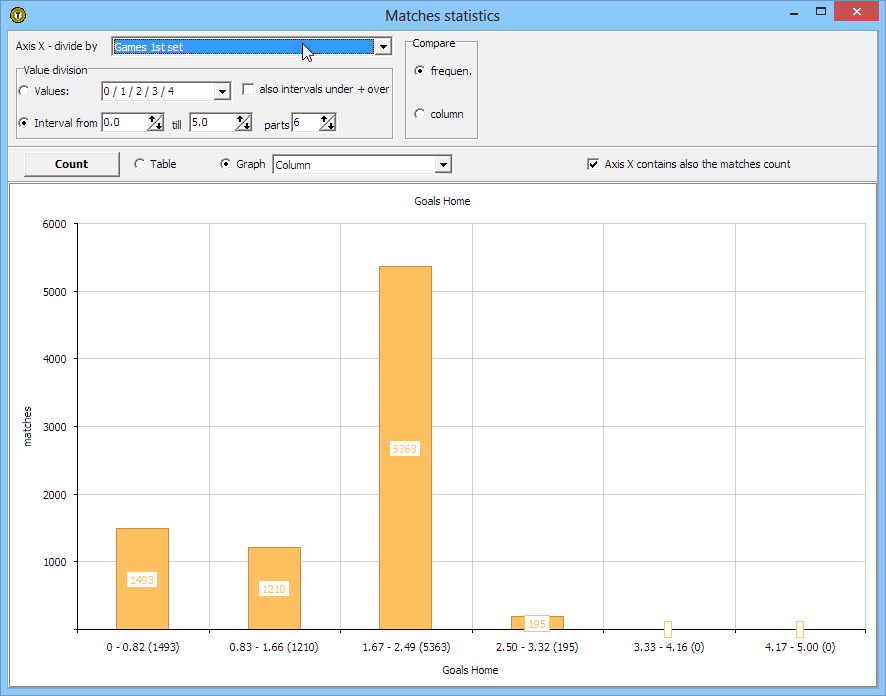Open the Axis X divide by dropdown
Viewport: 886px width, 696px height.
coord(382,47)
